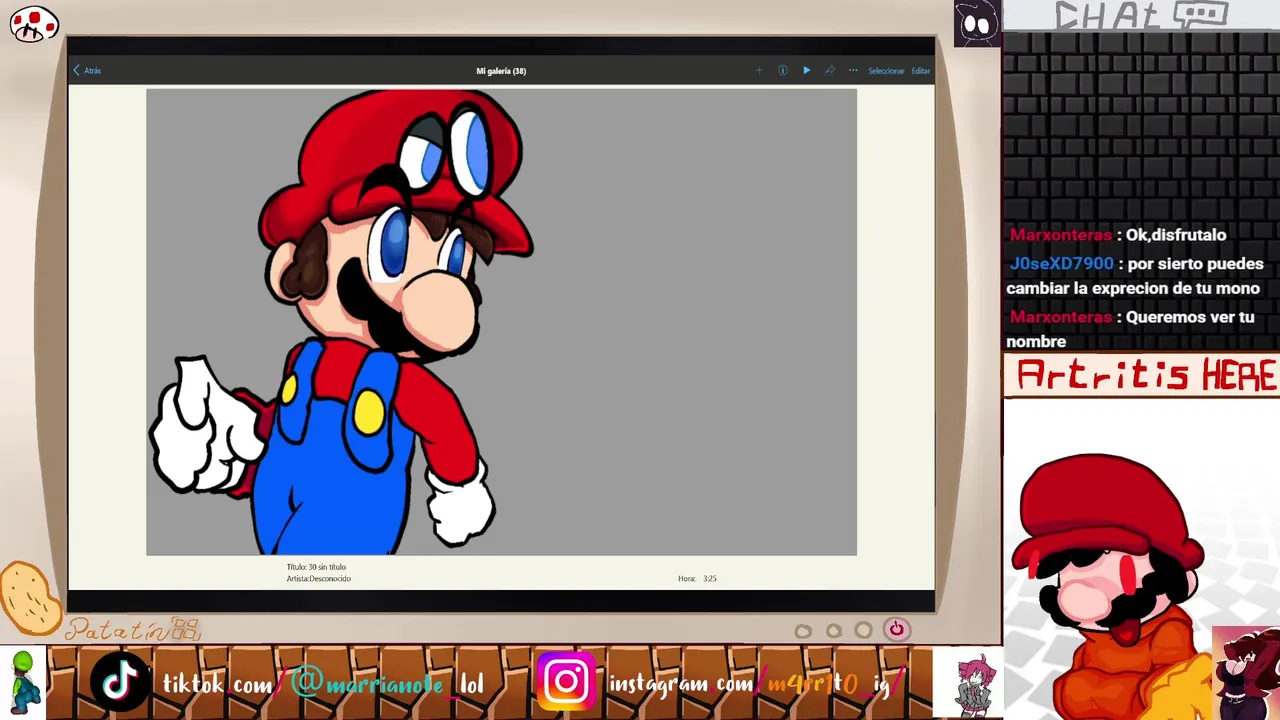Screen dimensions: 1280x720
Task: Click the J0seXD7900 username in chat
Action: (1061, 264)
